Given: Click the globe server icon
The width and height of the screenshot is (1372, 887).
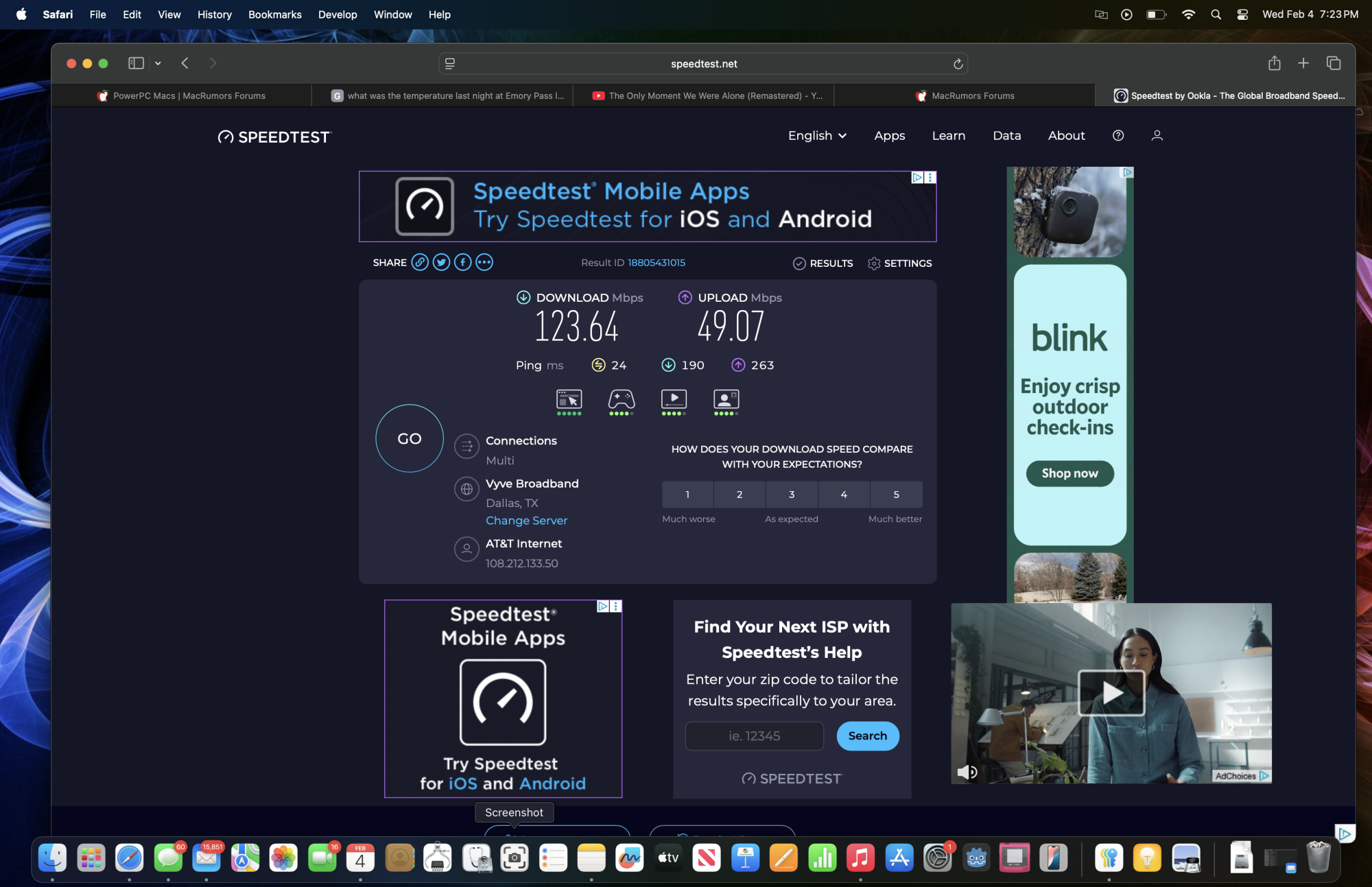Looking at the screenshot, I should click(466, 489).
